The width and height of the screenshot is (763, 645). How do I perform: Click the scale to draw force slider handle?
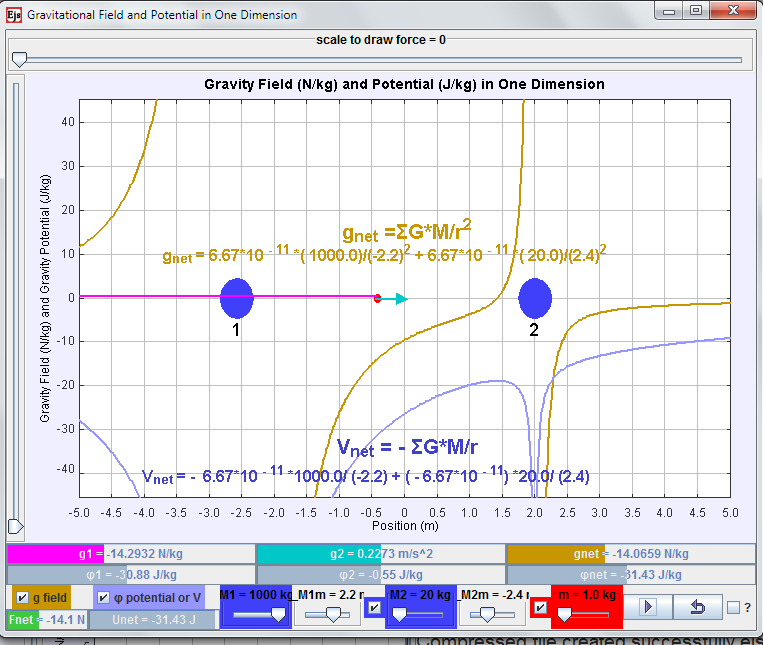click(19, 59)
